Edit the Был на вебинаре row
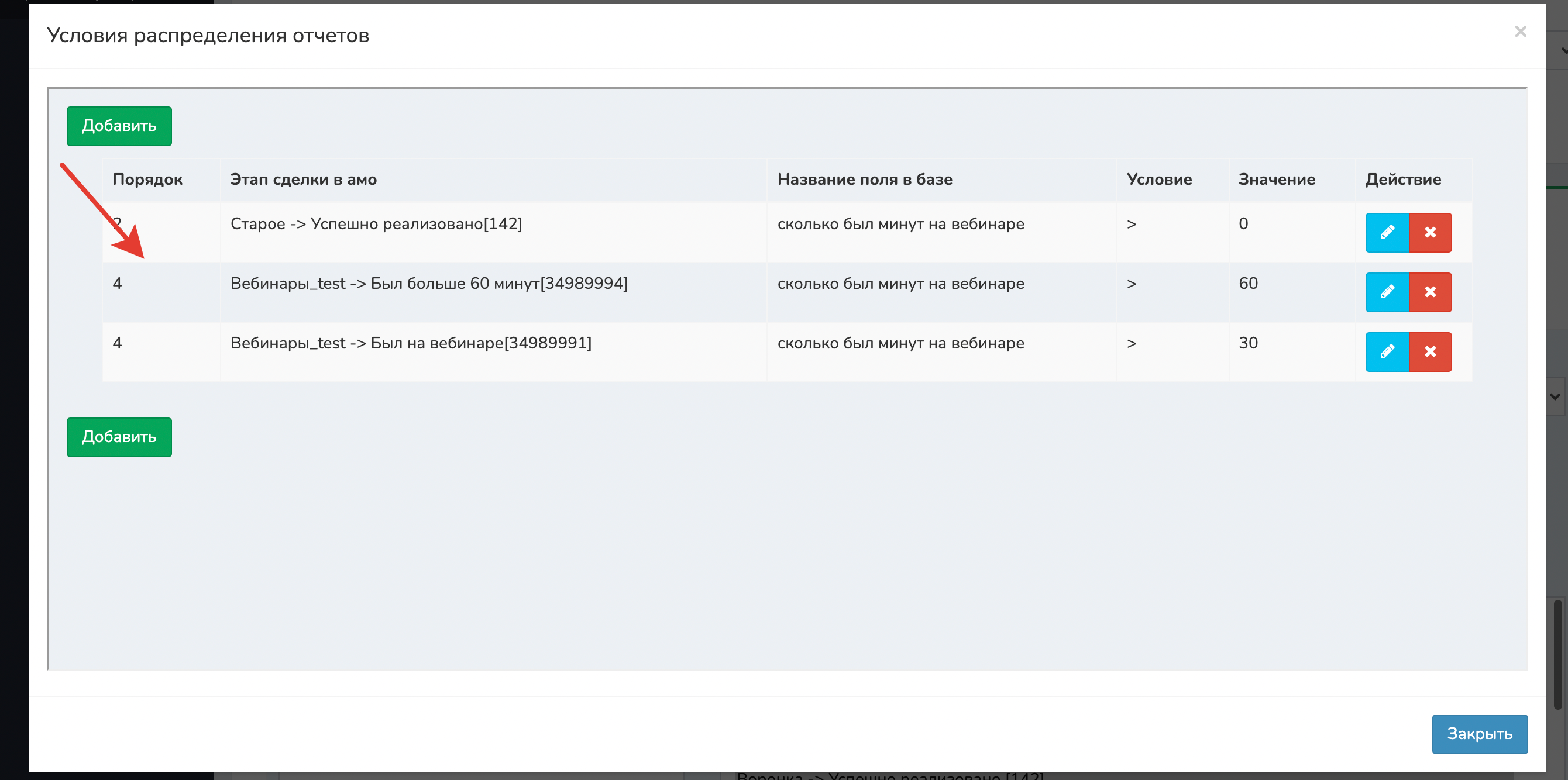Image resolution: width=1568 pixels, height=780 pixels. click(x=1387, y=351)
